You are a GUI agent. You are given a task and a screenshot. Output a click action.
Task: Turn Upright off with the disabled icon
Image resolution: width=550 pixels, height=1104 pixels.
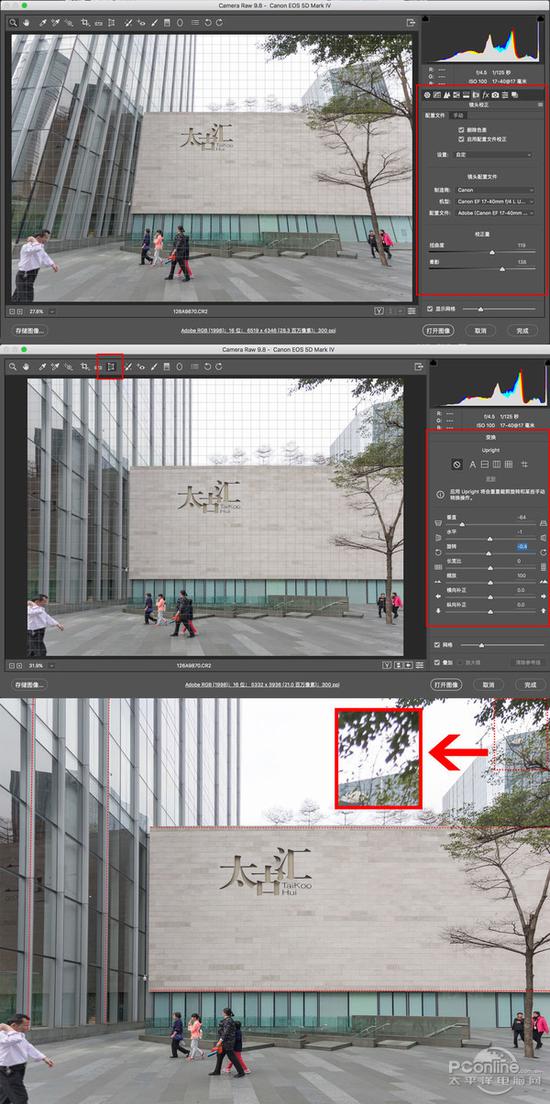457,465
